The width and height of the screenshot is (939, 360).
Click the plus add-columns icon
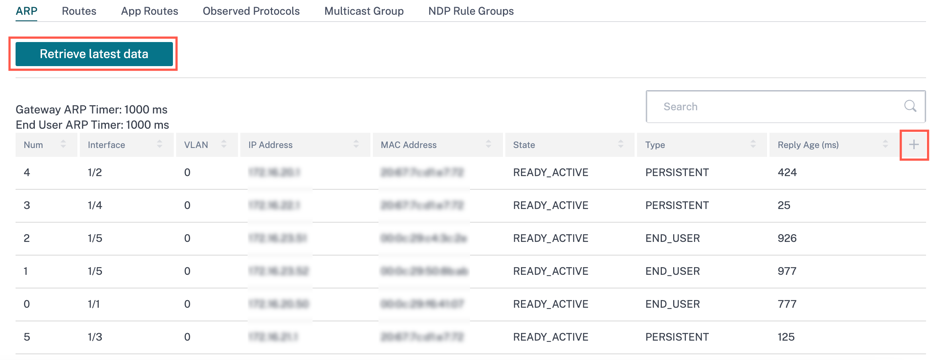pyautogui.click(x=914, y=145)
